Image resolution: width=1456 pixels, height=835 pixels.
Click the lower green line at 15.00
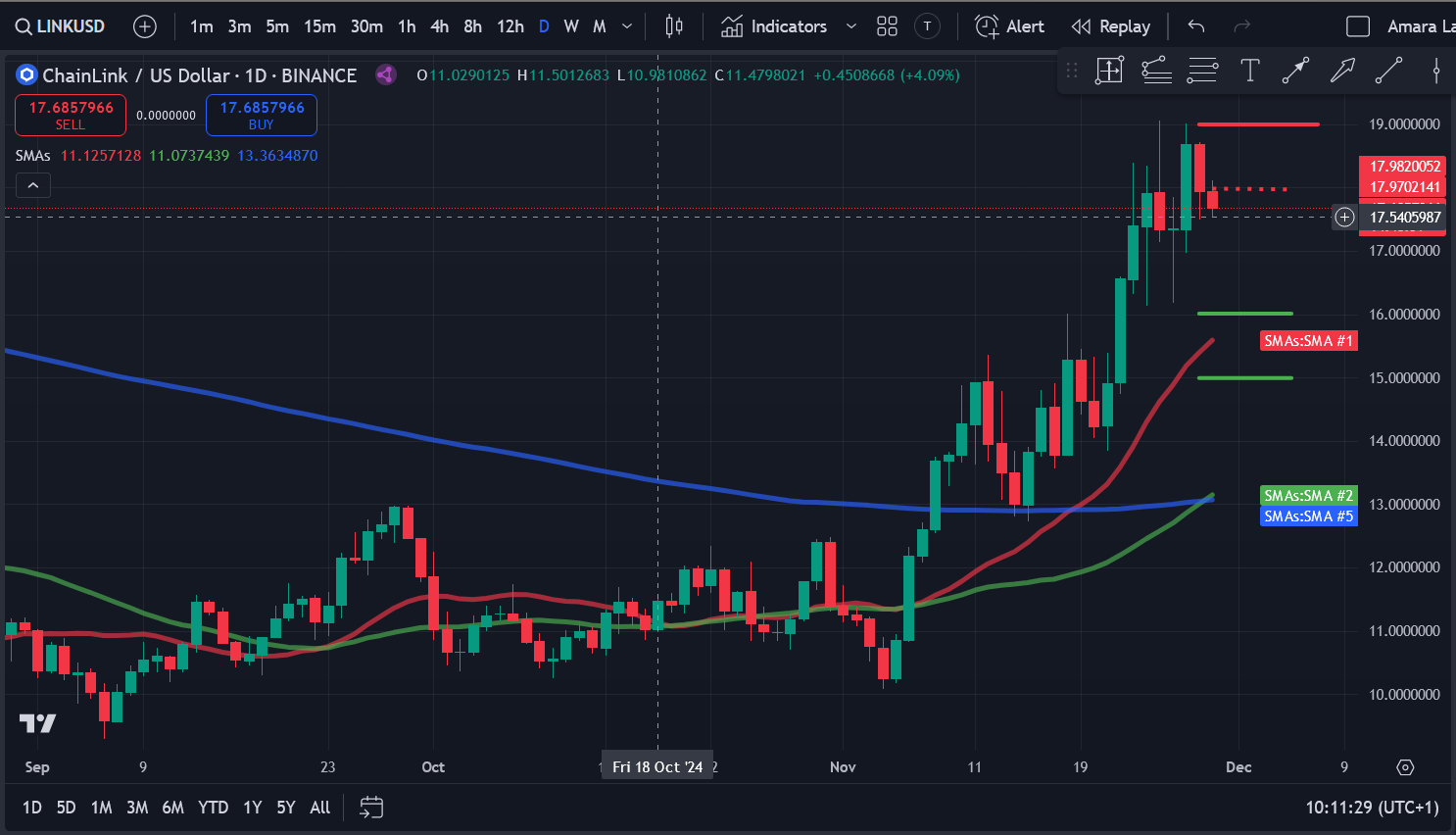1245,377
